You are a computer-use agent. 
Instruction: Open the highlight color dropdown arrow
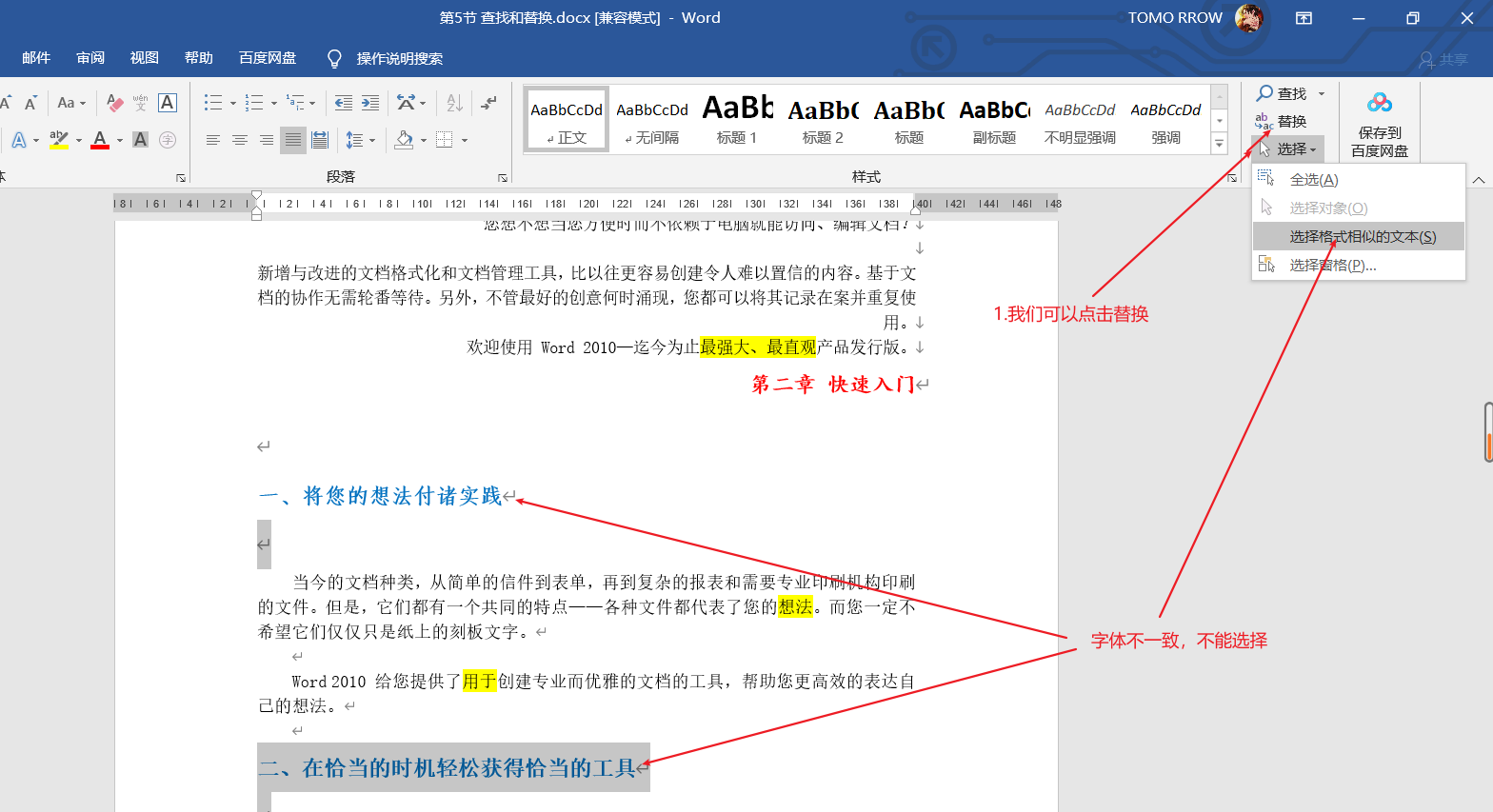[78, 141]
